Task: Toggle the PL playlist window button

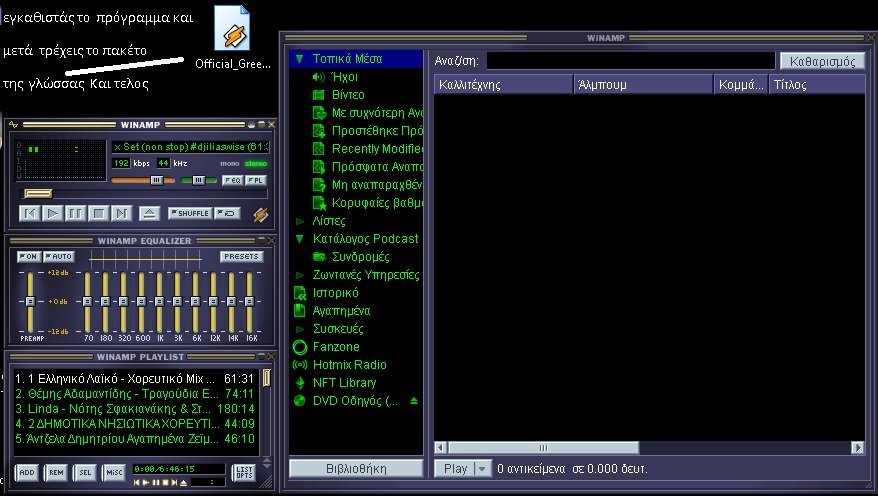Action: tap(255, 180)
